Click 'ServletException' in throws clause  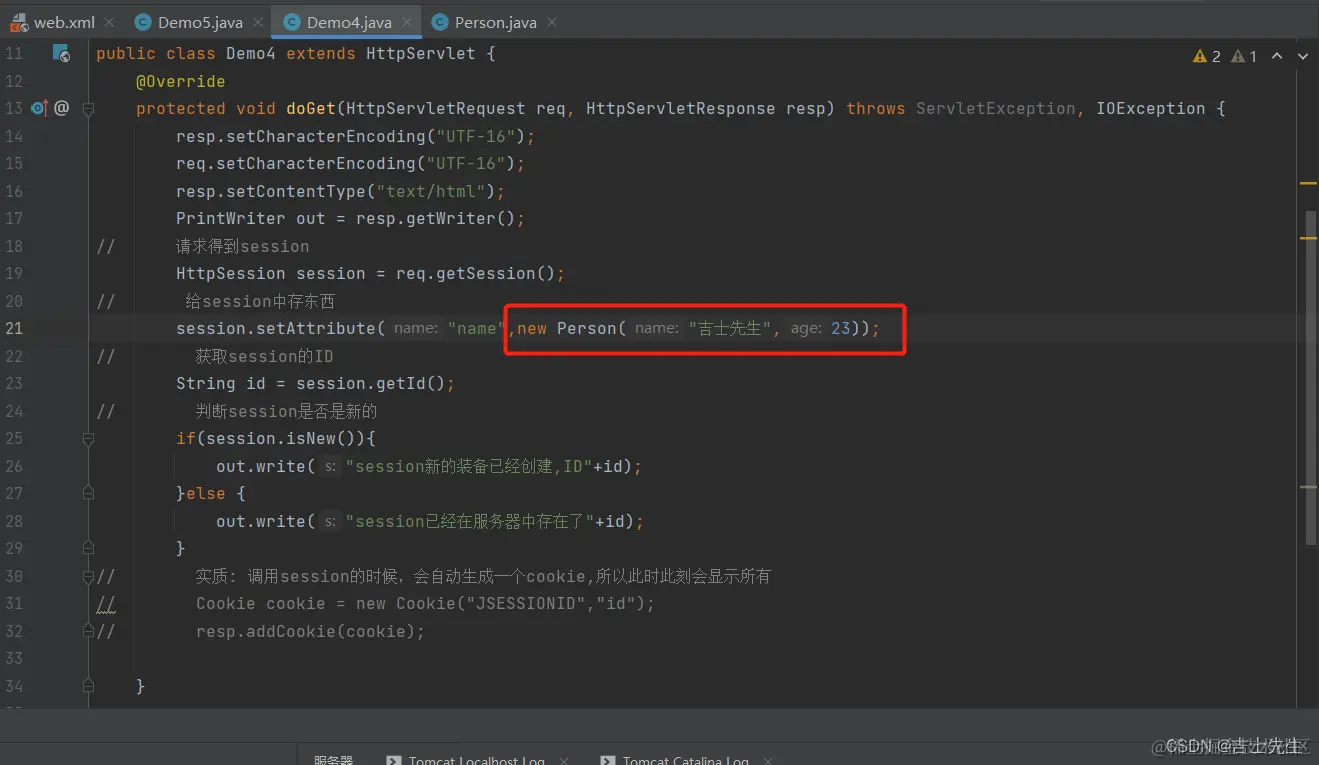[x=995, y=108]
